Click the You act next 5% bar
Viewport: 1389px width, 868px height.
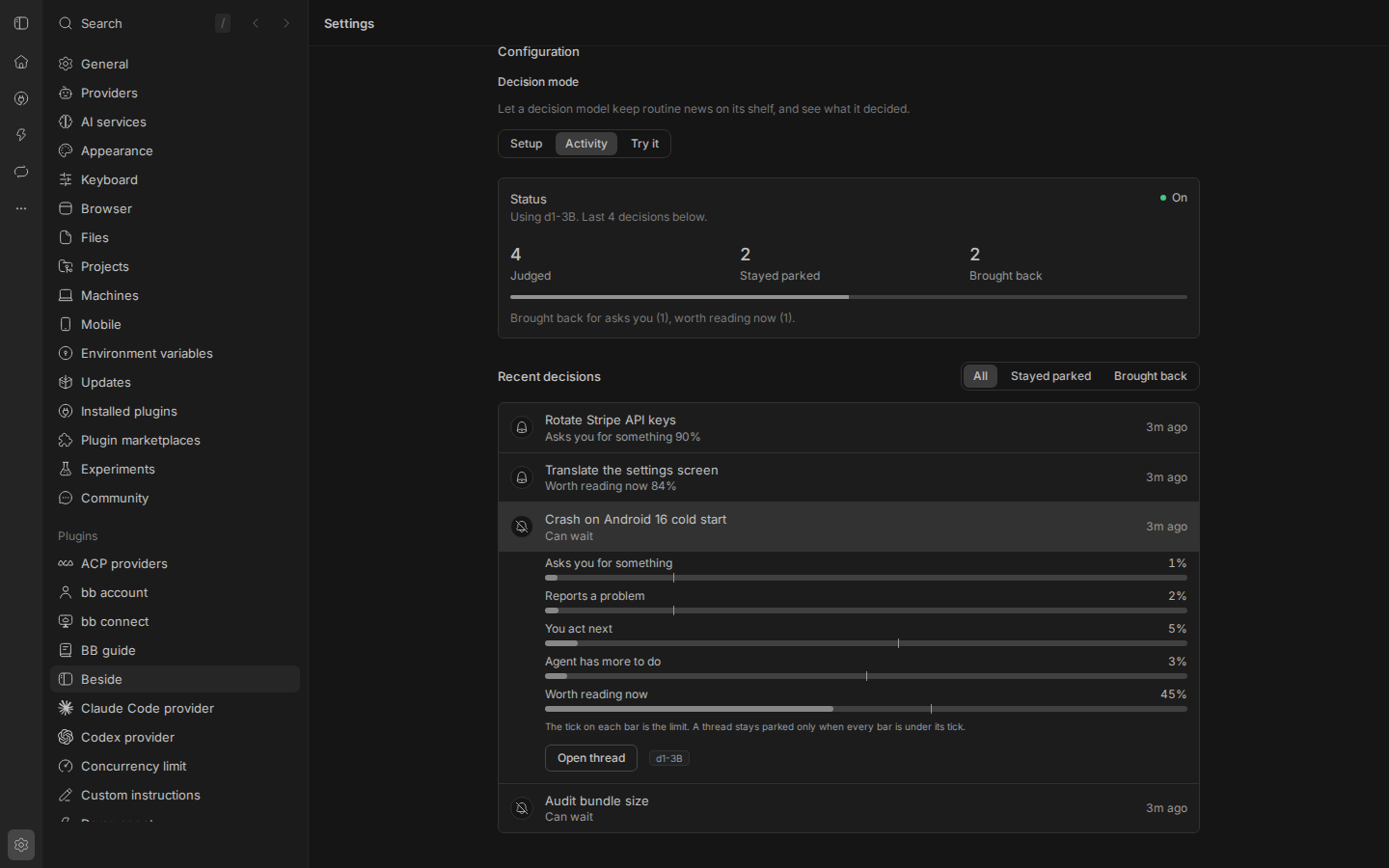866,643
